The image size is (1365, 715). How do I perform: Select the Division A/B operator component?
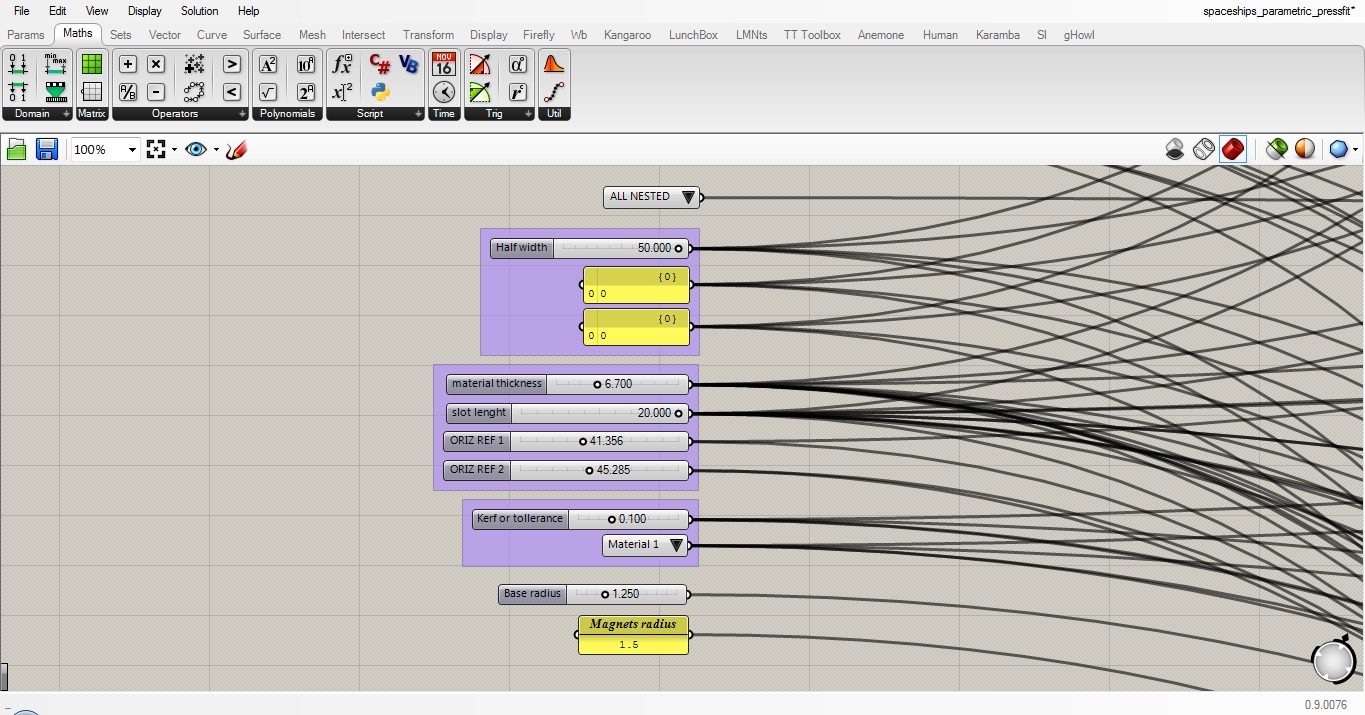point(128,92)
